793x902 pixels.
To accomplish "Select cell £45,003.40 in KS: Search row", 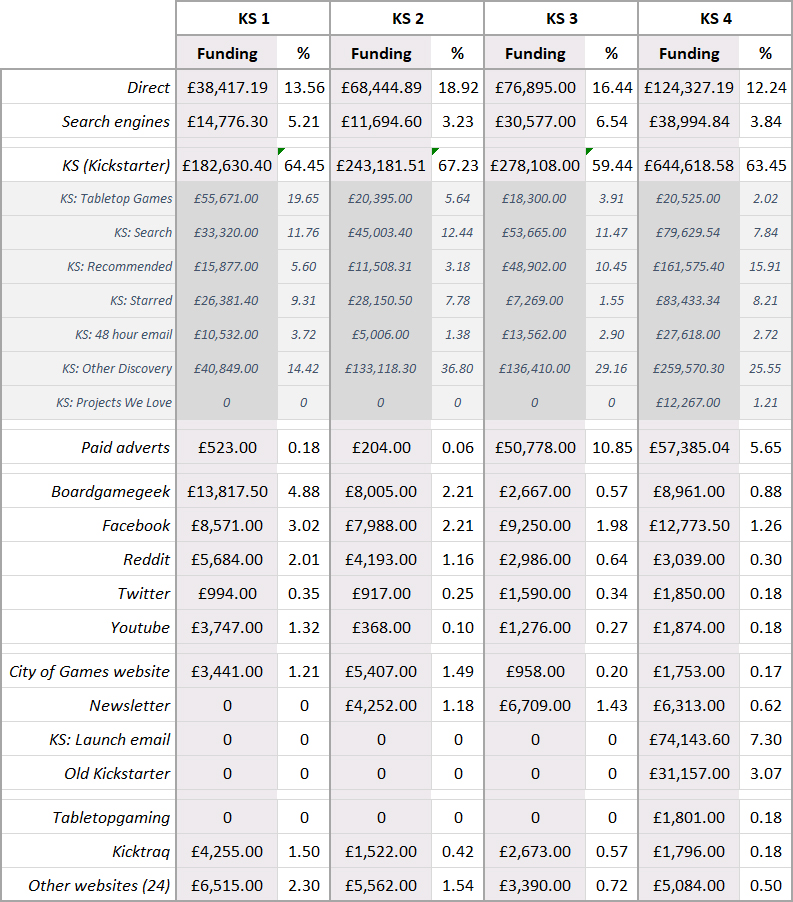I will pos(380,232).
